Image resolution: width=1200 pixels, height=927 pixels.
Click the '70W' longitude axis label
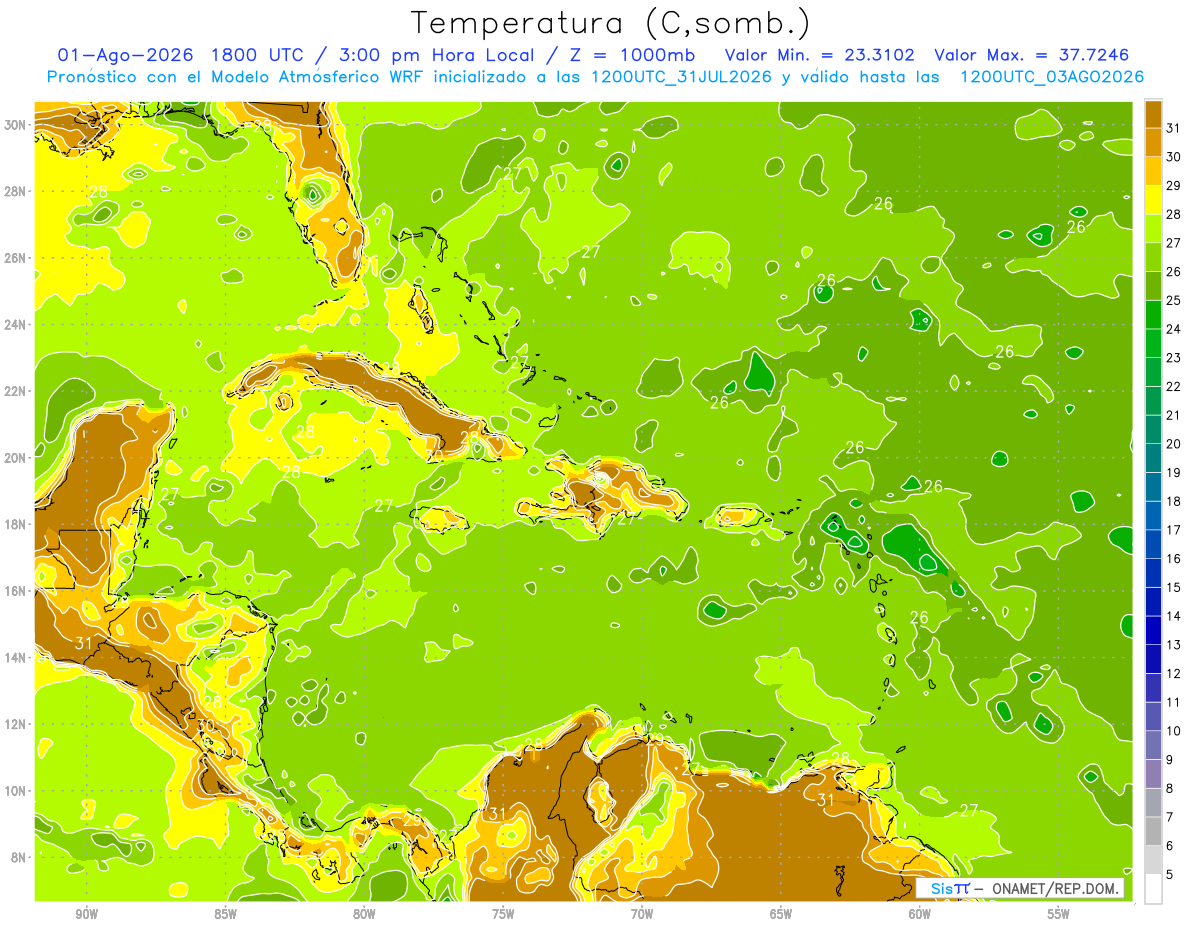(642, 913)
